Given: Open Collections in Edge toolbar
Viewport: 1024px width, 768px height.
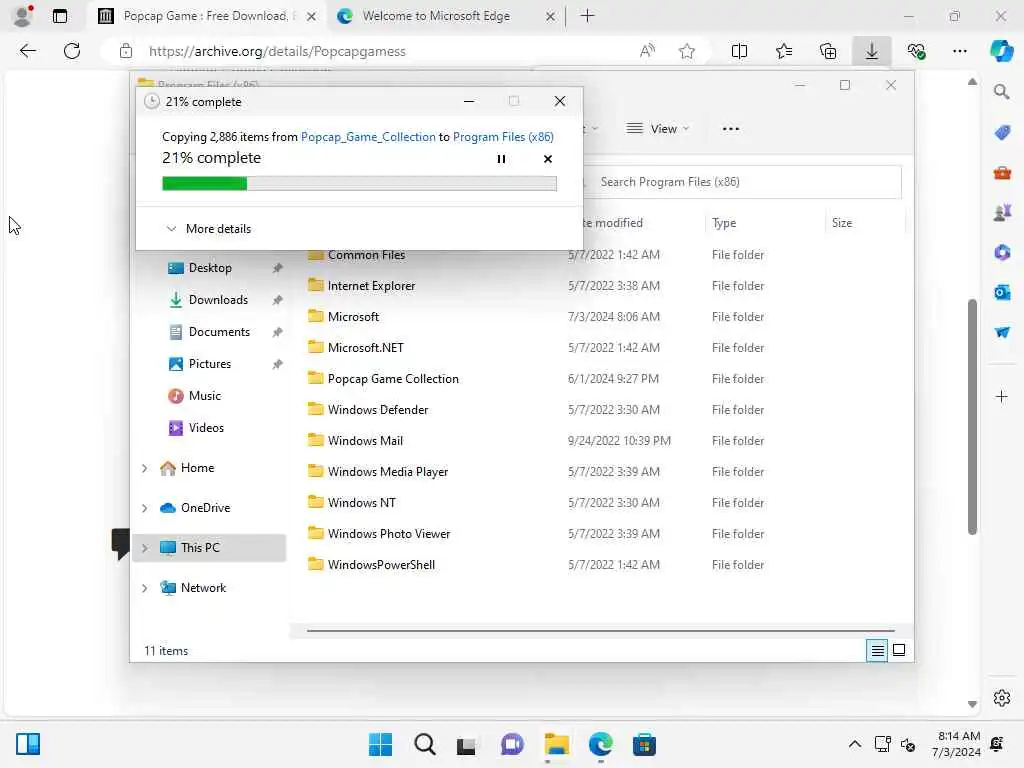Looking at the screenshot, I should click(x=828, y=51).
